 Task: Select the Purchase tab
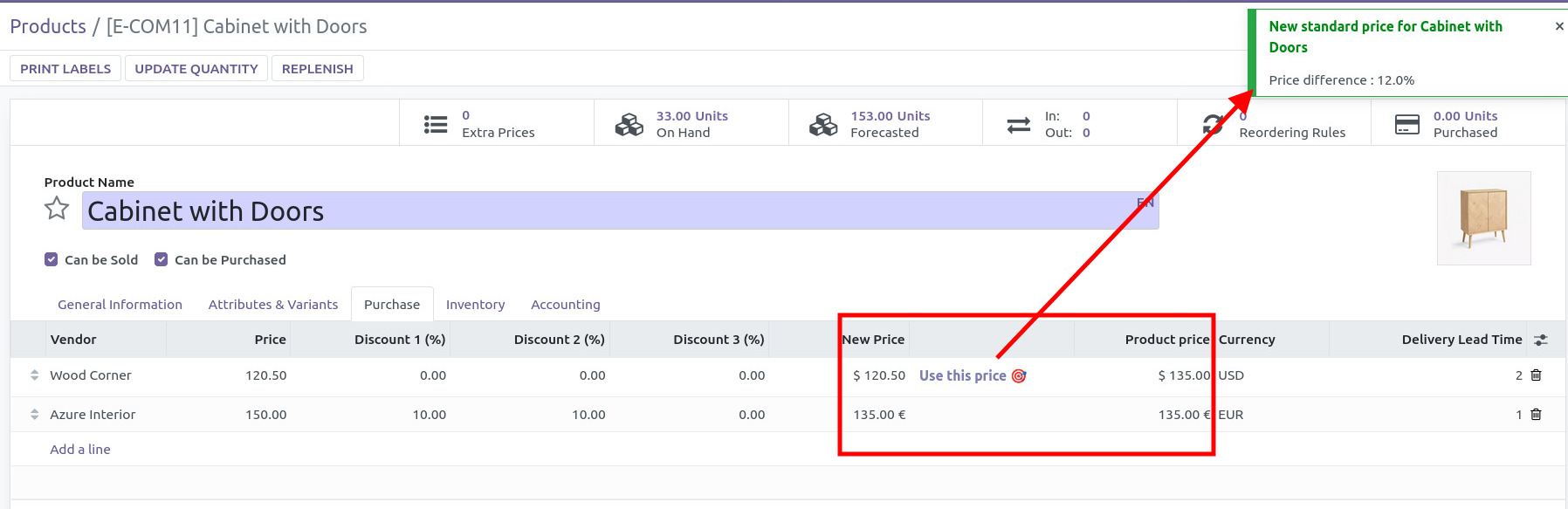pyautogui.click(x=392, y=305)
